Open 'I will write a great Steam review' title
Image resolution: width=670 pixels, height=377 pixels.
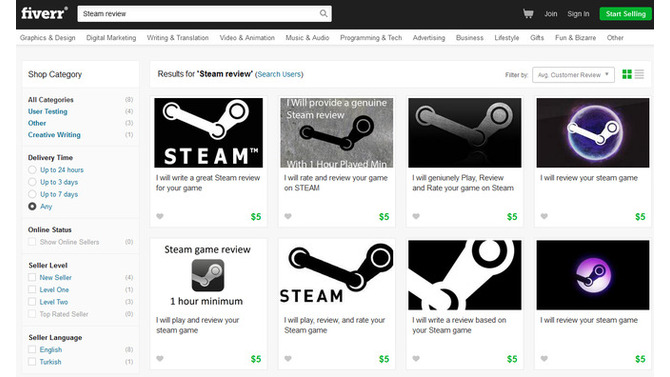[x=208, y=183]
